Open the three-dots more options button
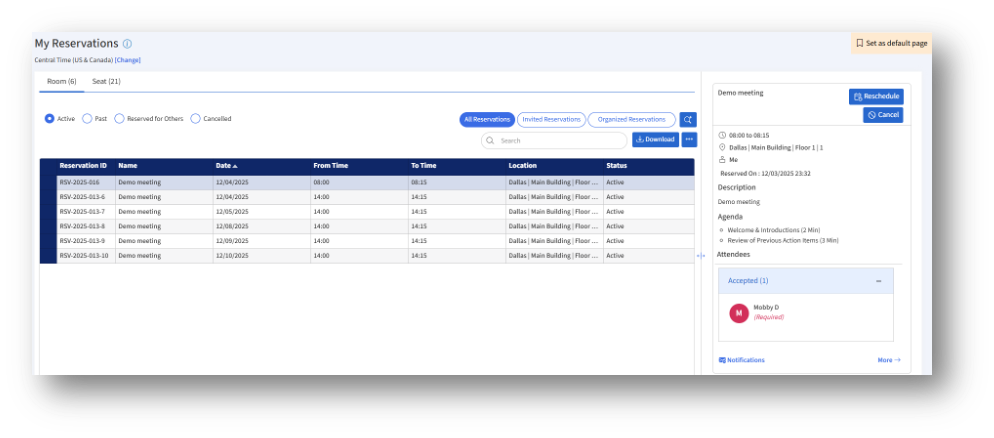This screenshot has width=994, height=438. (x=689, y=140)
